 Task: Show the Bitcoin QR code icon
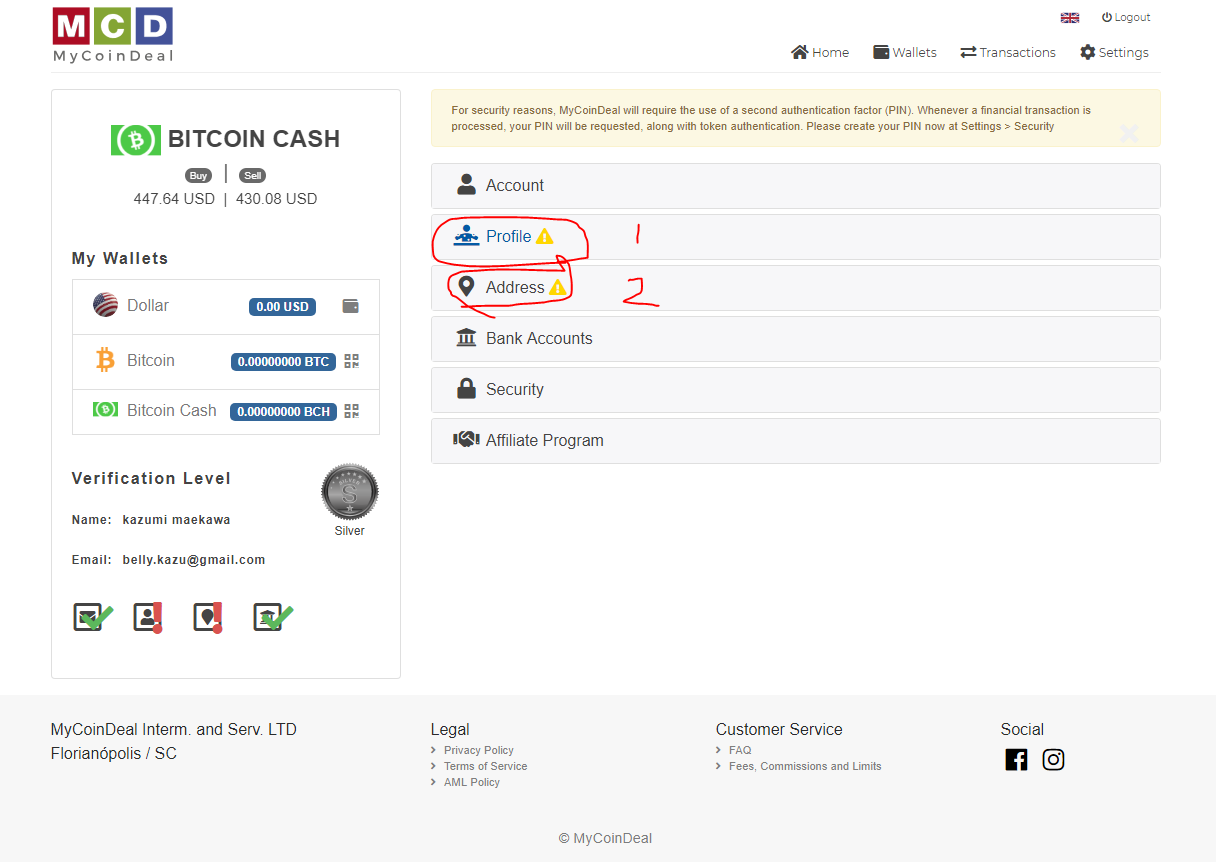click(351, 361)
